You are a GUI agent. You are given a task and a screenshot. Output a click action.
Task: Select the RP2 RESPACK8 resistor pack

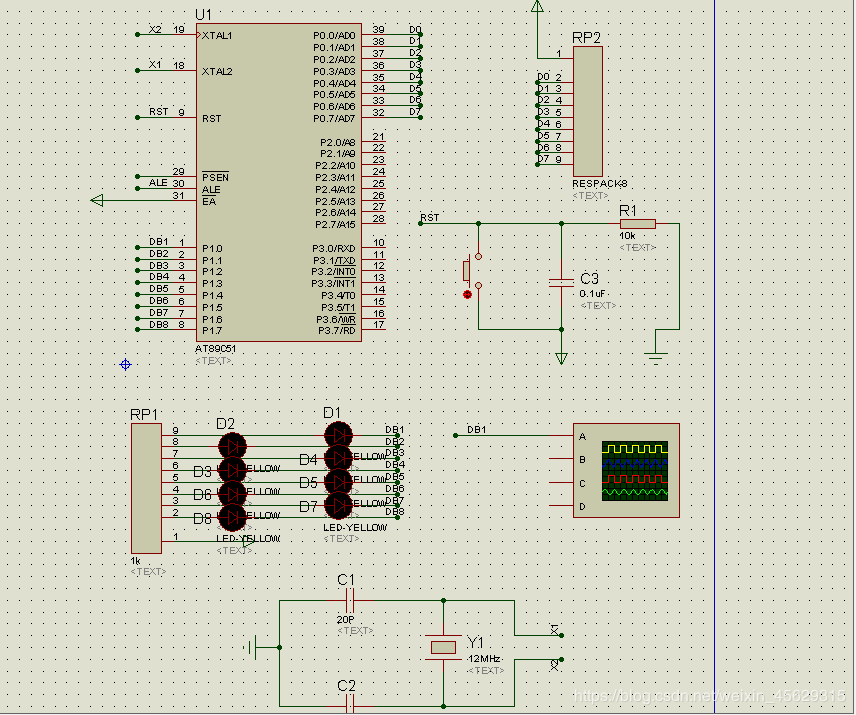coord(588,111)
